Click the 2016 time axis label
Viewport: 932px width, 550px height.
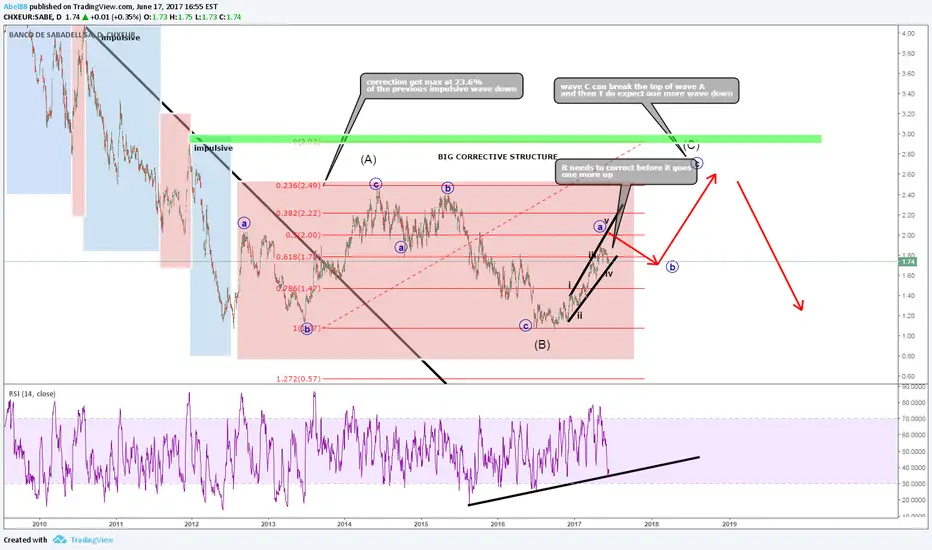498,524
